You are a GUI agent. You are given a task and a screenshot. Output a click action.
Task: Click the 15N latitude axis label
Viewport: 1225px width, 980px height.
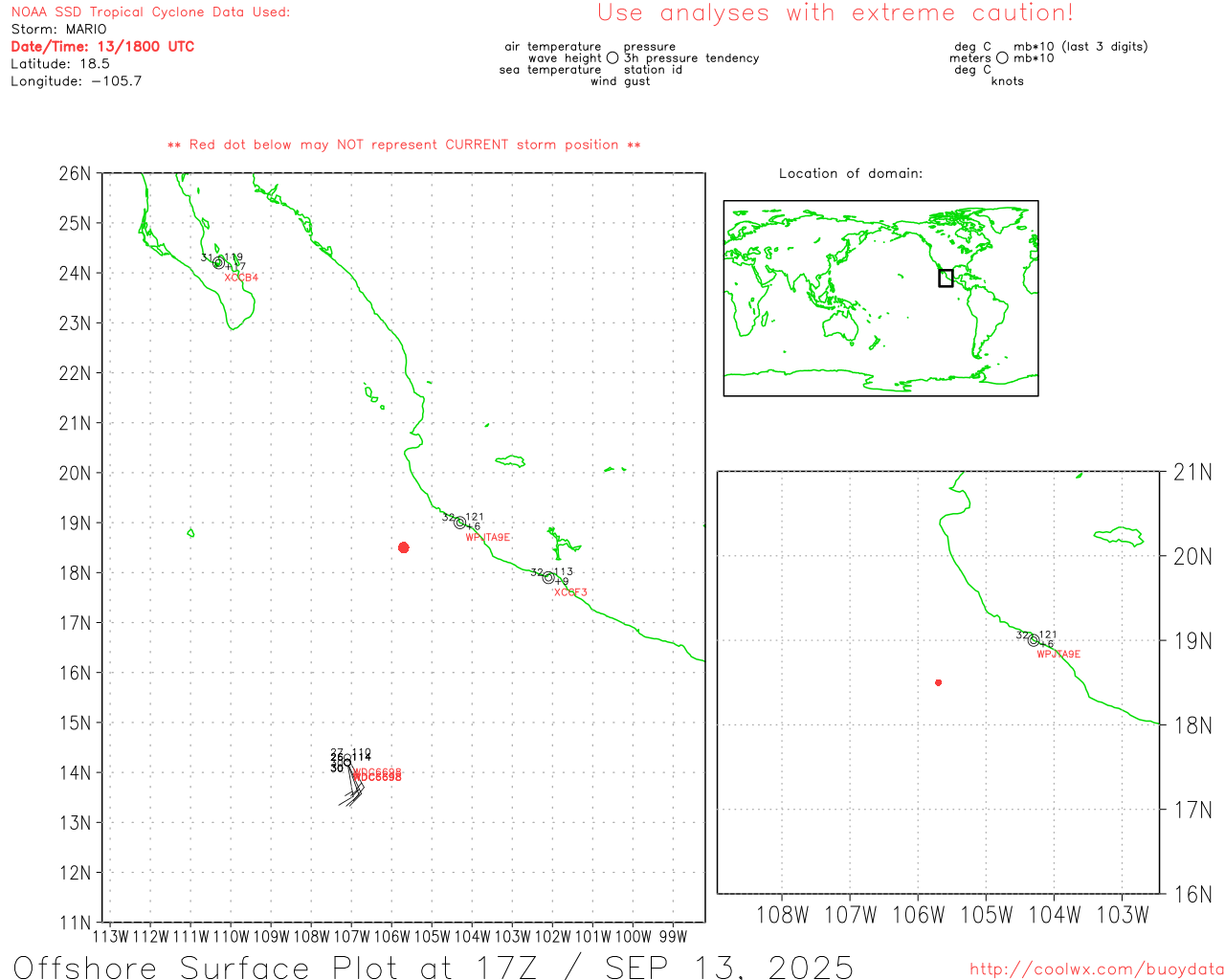coord(76,723)
